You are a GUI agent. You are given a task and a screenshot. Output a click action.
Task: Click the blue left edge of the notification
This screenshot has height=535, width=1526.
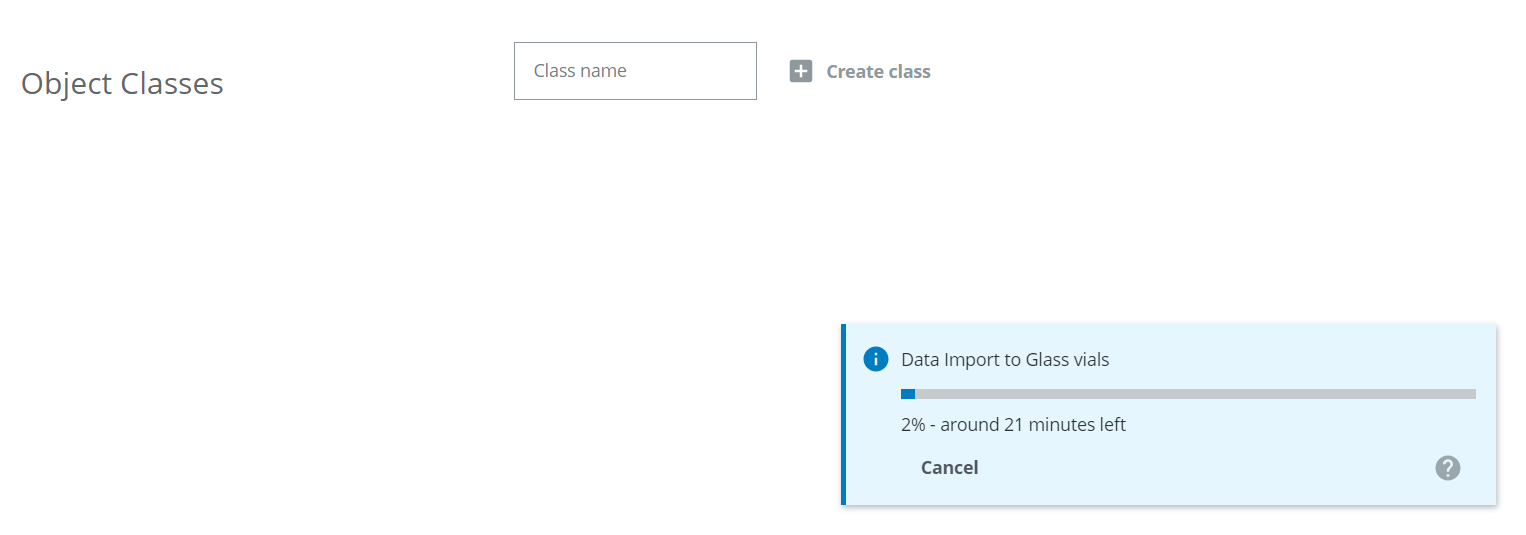click(x=844, y=414)
